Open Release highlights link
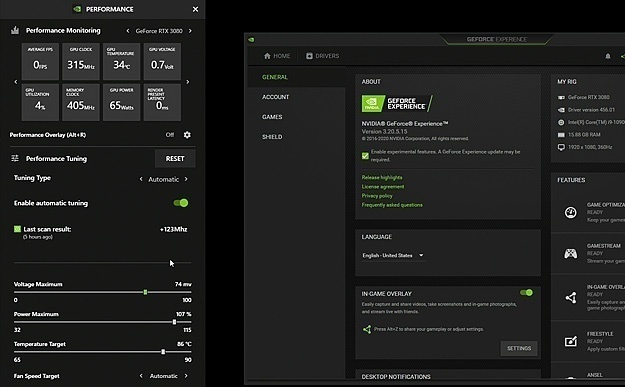The height and width of the screenshot is (387, 625). click(x=382, y=177)
